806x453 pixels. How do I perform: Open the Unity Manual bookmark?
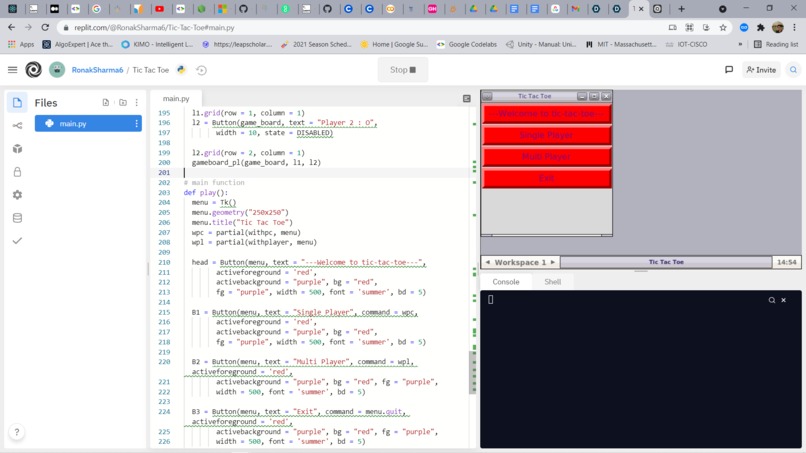541,44
